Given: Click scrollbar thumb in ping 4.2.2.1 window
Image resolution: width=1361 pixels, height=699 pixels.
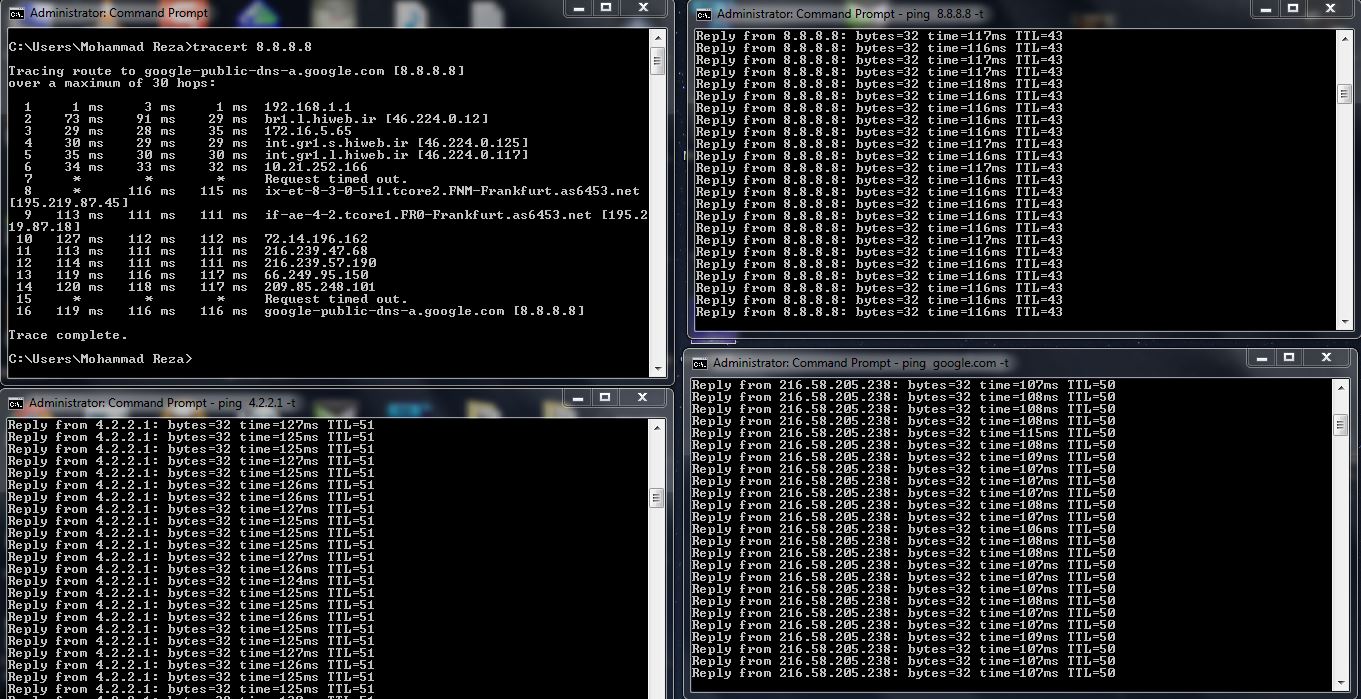Looking at the screenshot, I should point(657,497).
